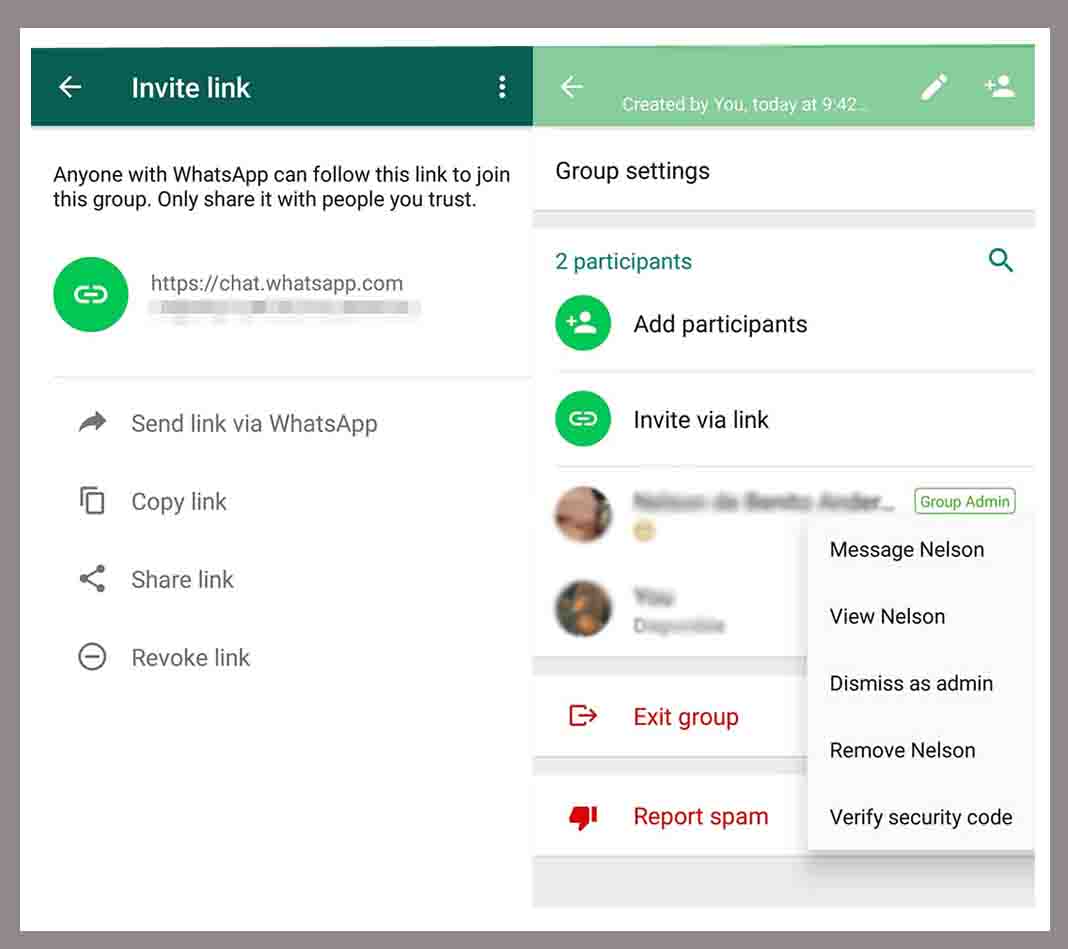Tap the https://chat.whatsapp.com link text
The height and width of the screenshot is (949, 1068).
point(277,283)
